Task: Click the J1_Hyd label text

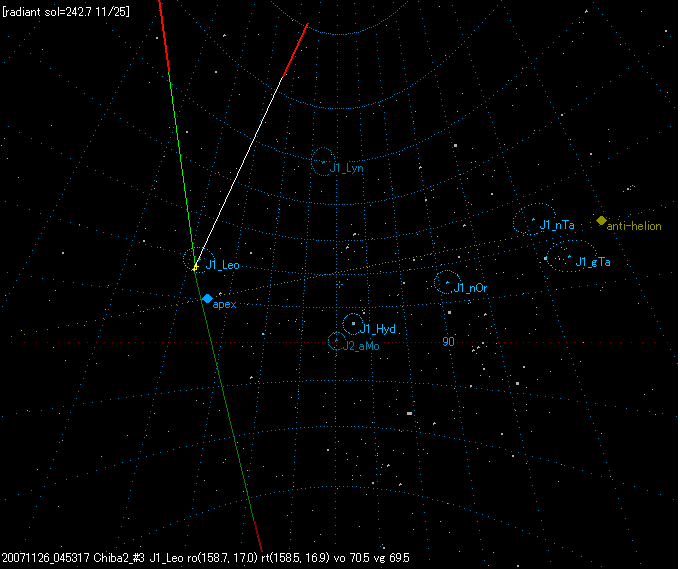Action: click(378, 329)
